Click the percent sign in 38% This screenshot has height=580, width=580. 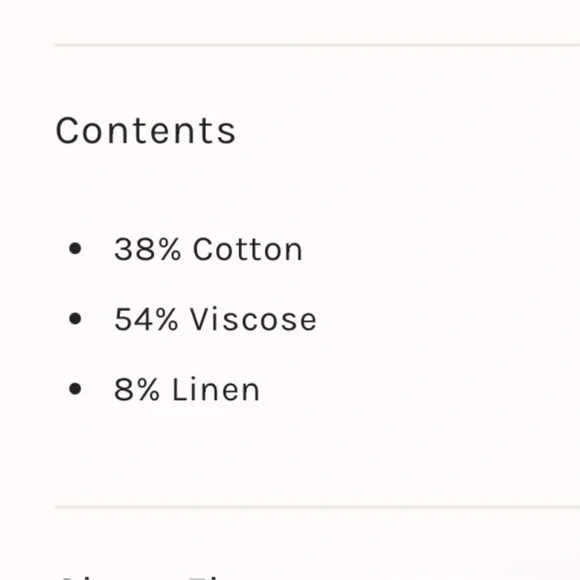171,249
